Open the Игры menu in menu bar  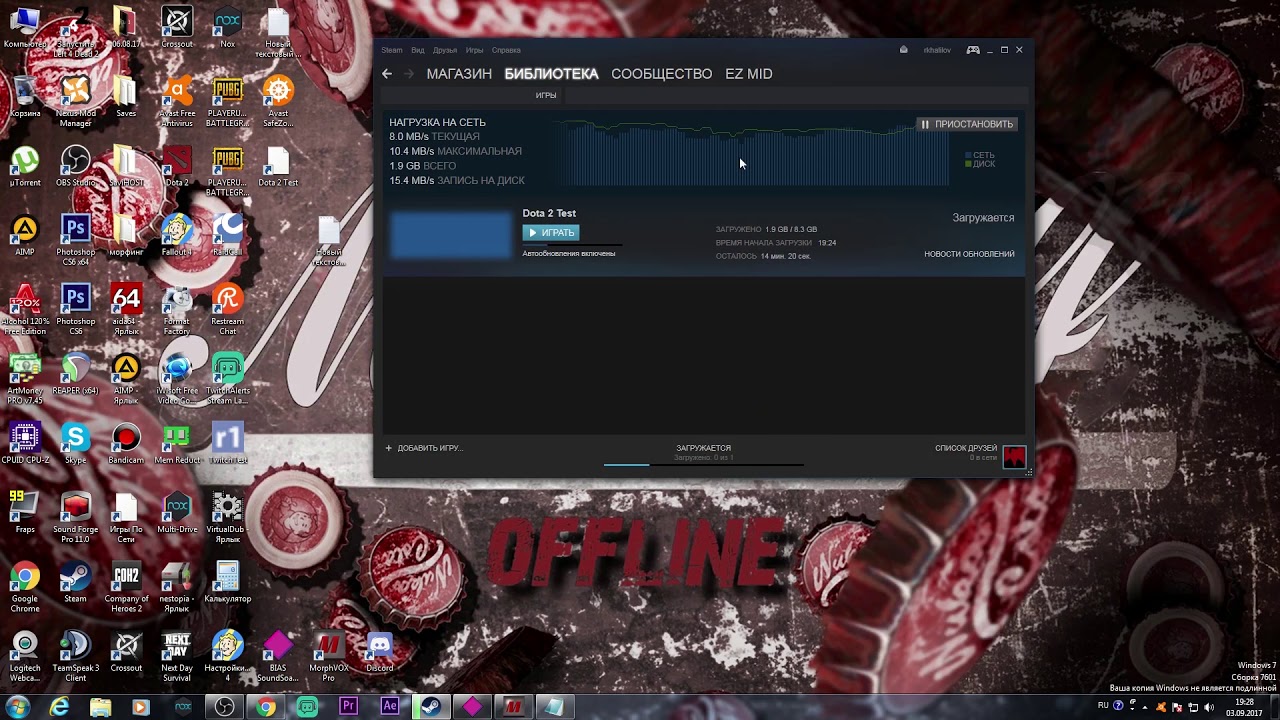tap(474, 50)
